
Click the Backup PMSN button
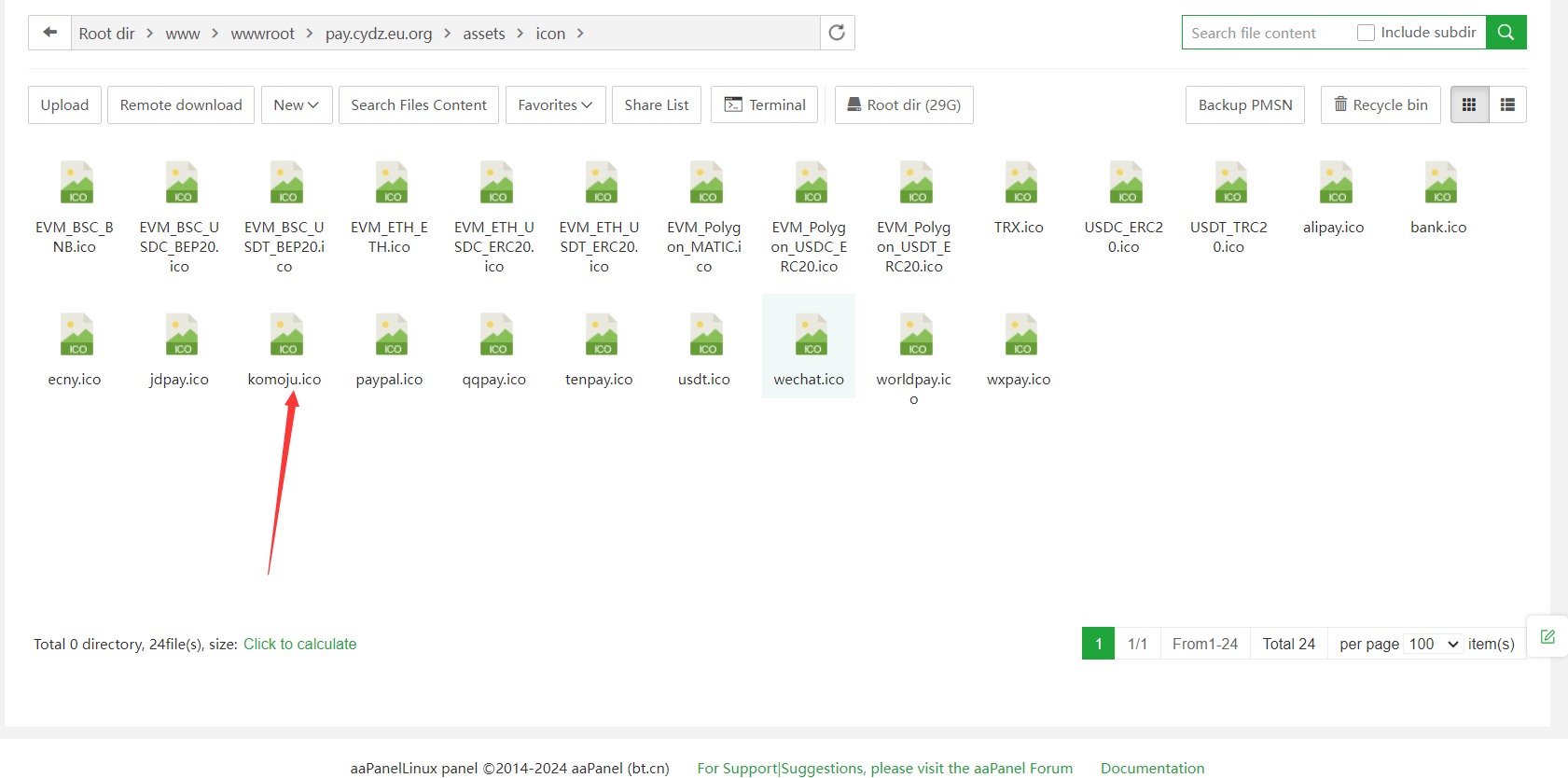coord(1245,104)
